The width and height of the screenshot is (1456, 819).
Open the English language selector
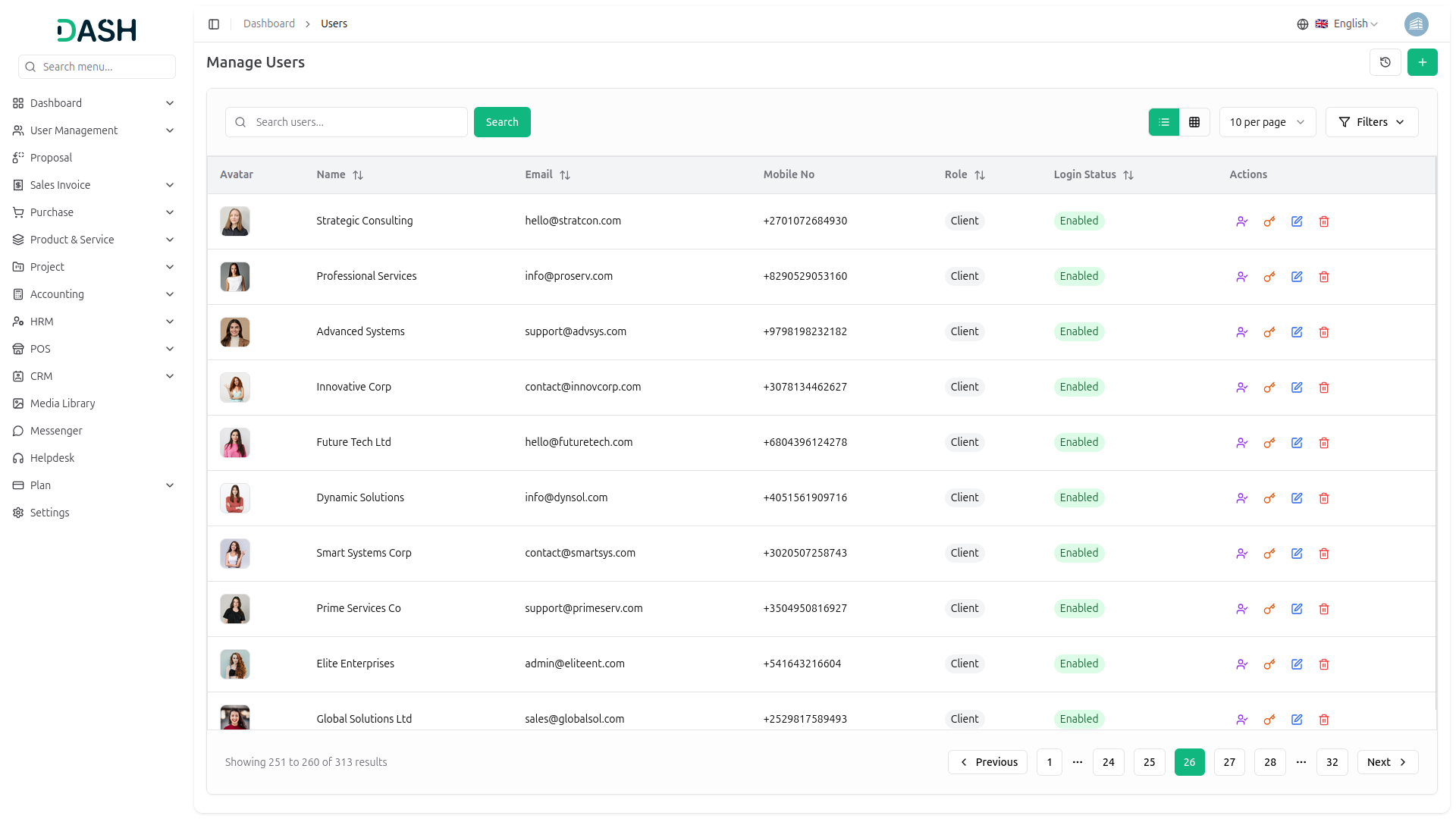click(1338, 24)
